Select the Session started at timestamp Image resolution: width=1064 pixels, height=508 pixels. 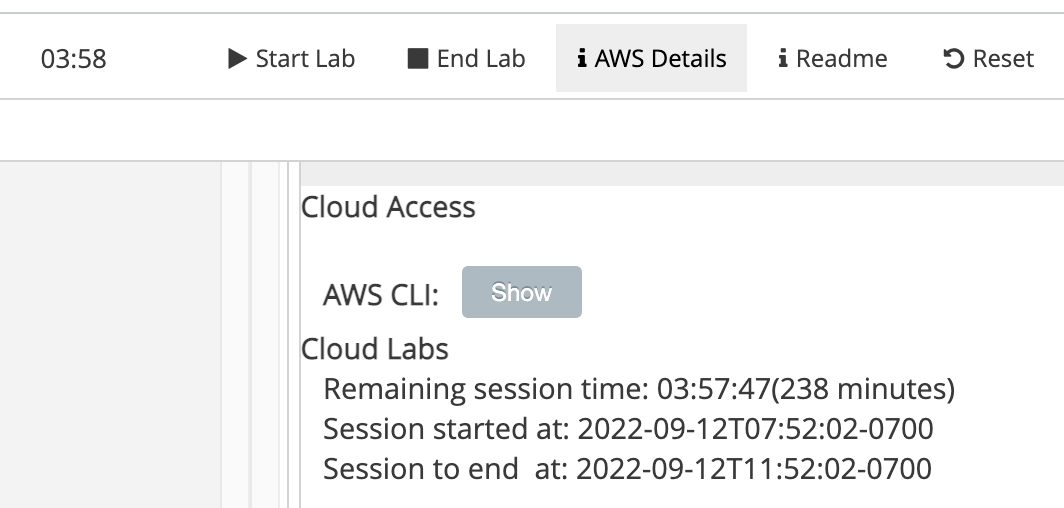(755, 429)
